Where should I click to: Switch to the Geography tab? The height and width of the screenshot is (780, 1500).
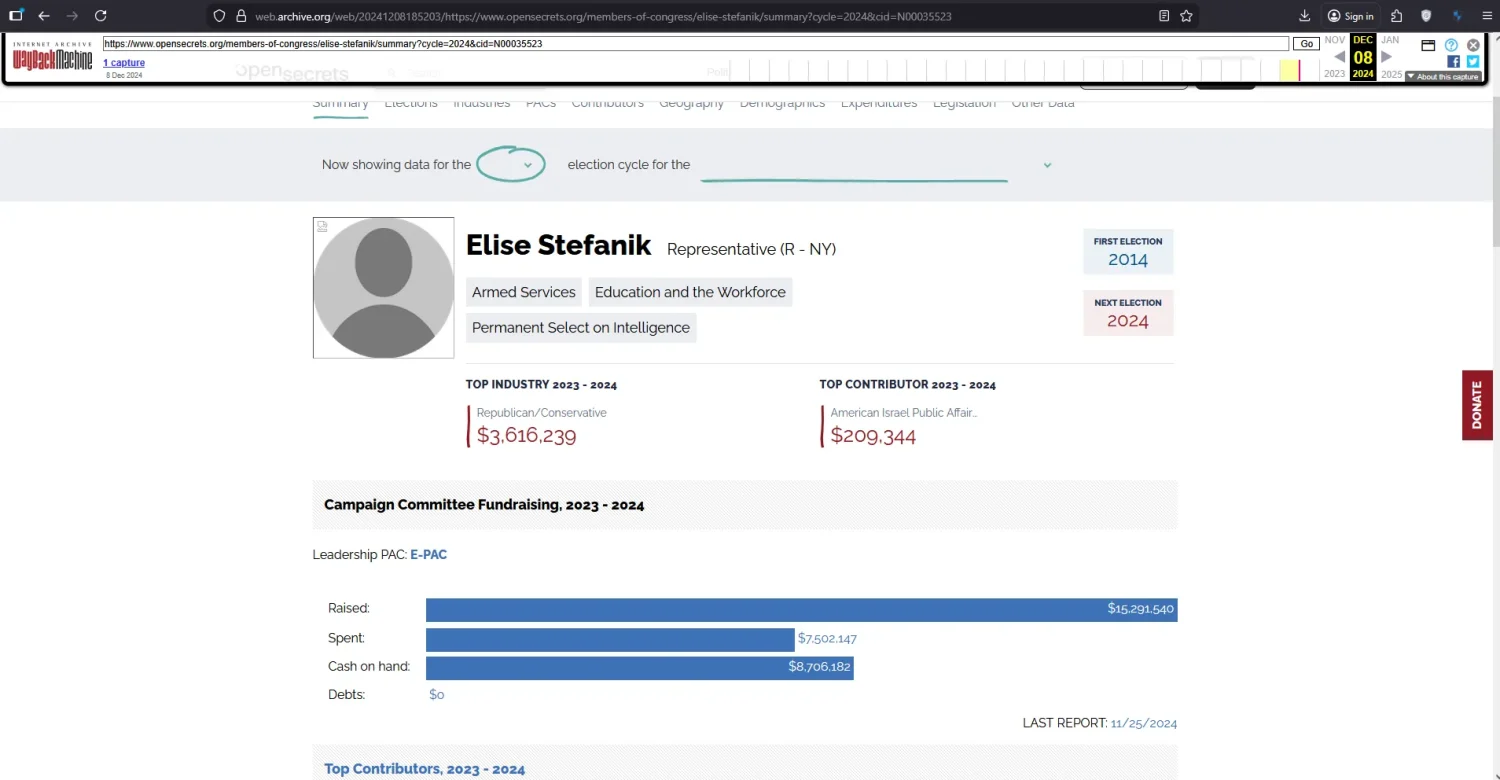coord(692,103)
